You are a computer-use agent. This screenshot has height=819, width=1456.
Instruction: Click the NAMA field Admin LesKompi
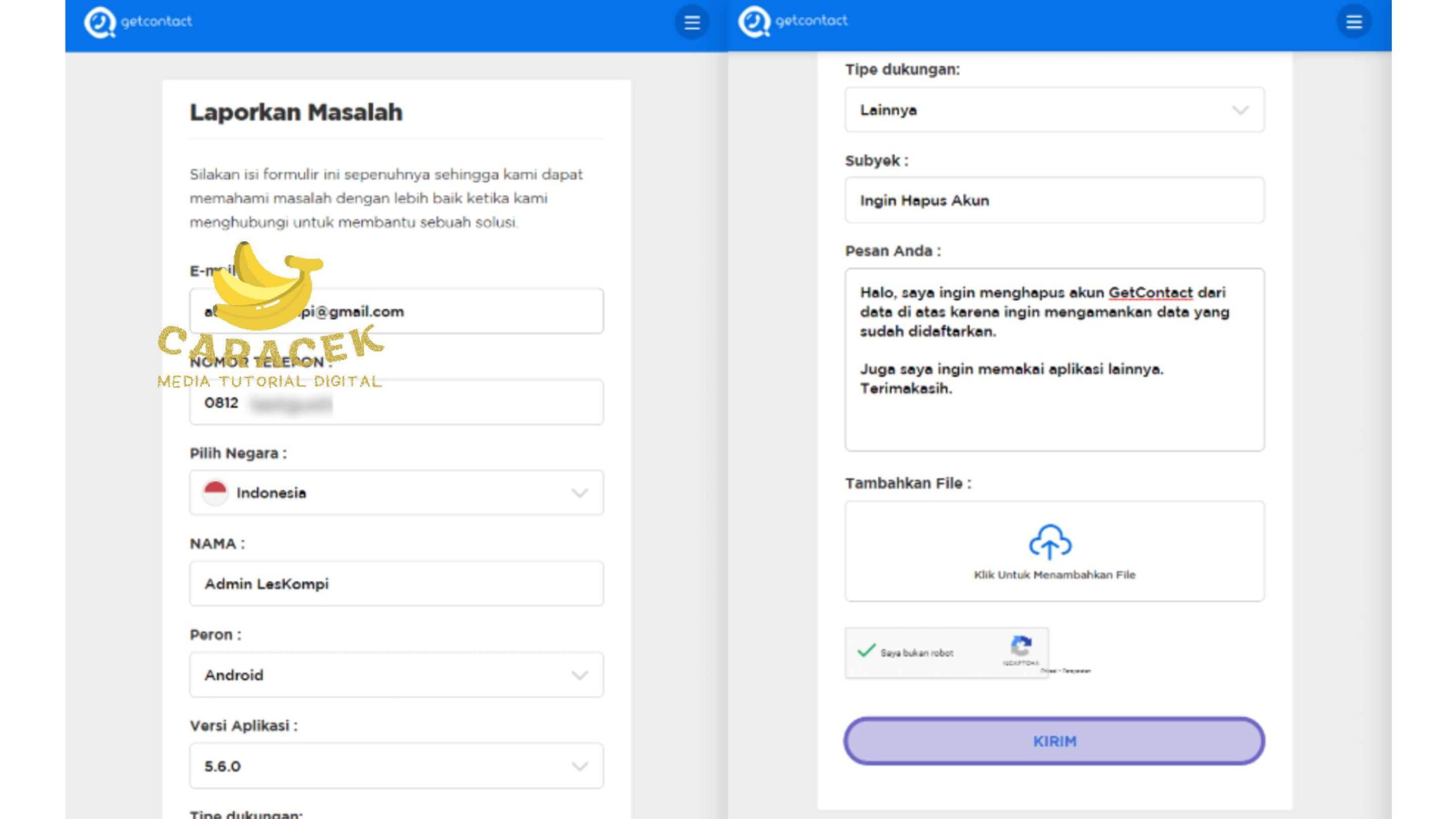coord(396,584)
